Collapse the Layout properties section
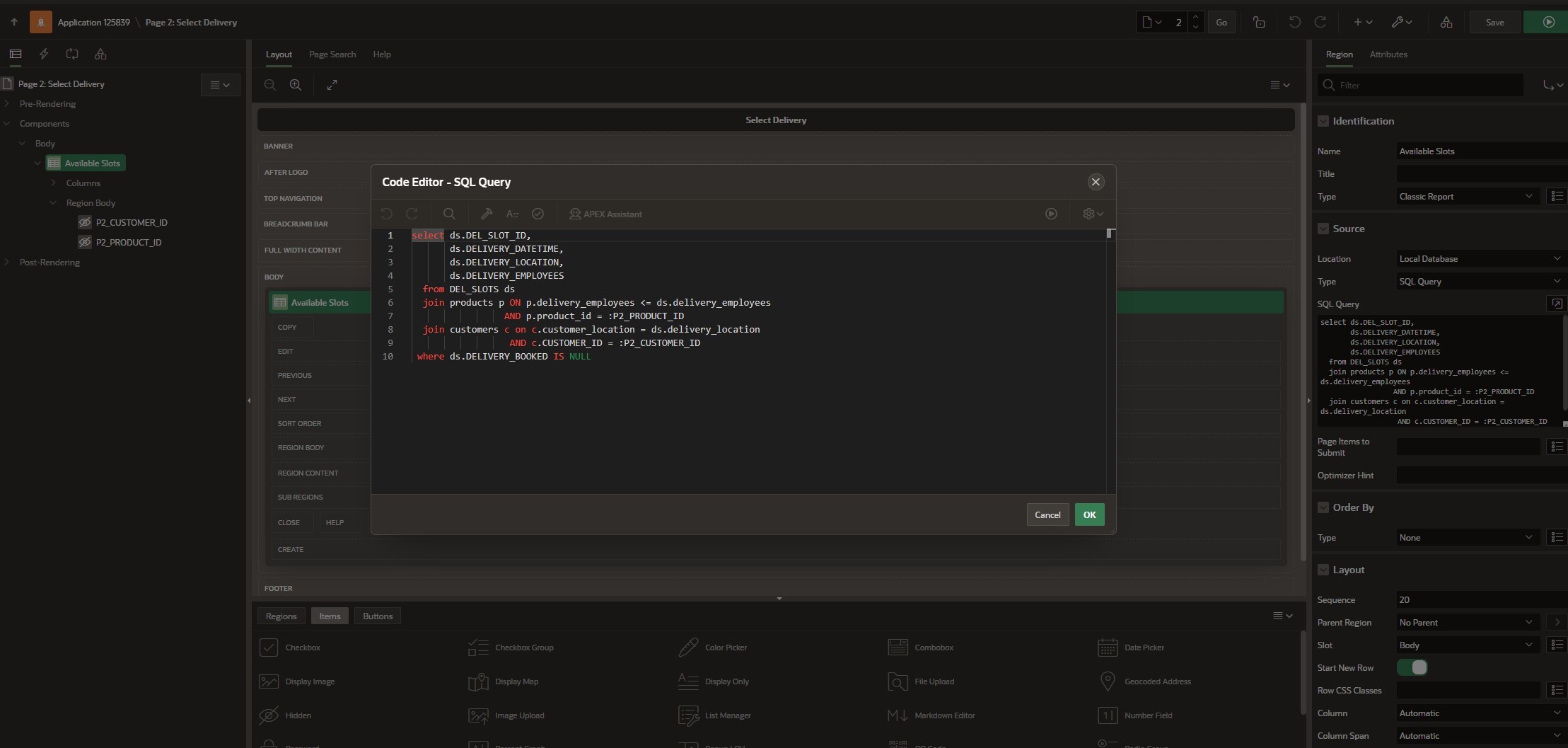This screenshot has height=748, width=1568. click(1323, 570)
